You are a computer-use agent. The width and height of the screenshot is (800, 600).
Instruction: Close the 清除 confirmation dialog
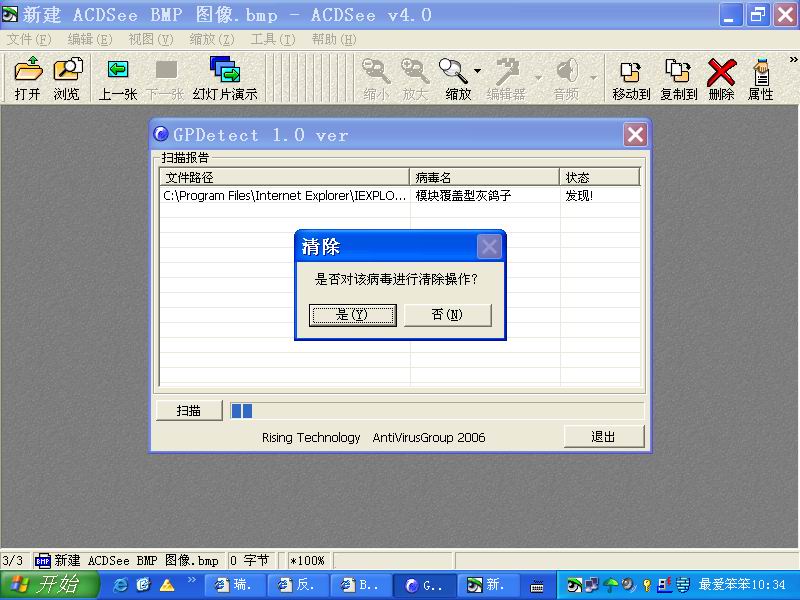point(489,247)
